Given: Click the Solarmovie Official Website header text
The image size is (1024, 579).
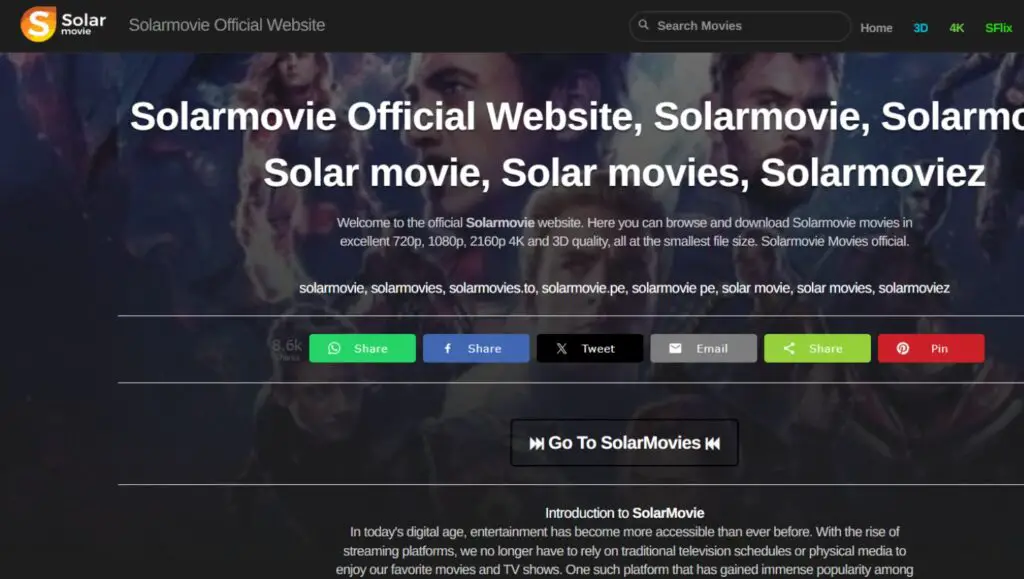Looking at the screenshot, I should click(226, 25).
